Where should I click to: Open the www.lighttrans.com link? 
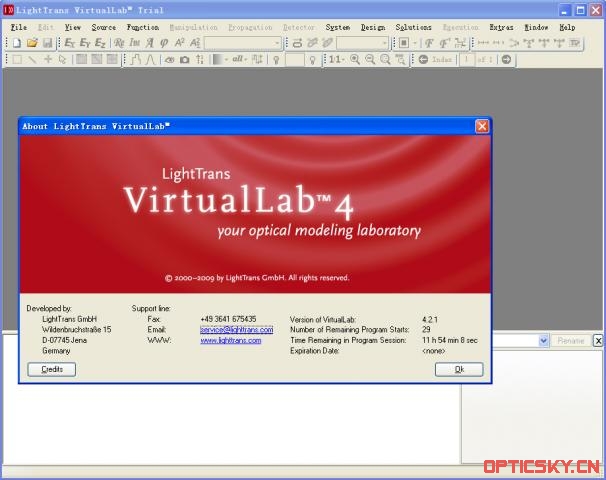tap(231, 340)
